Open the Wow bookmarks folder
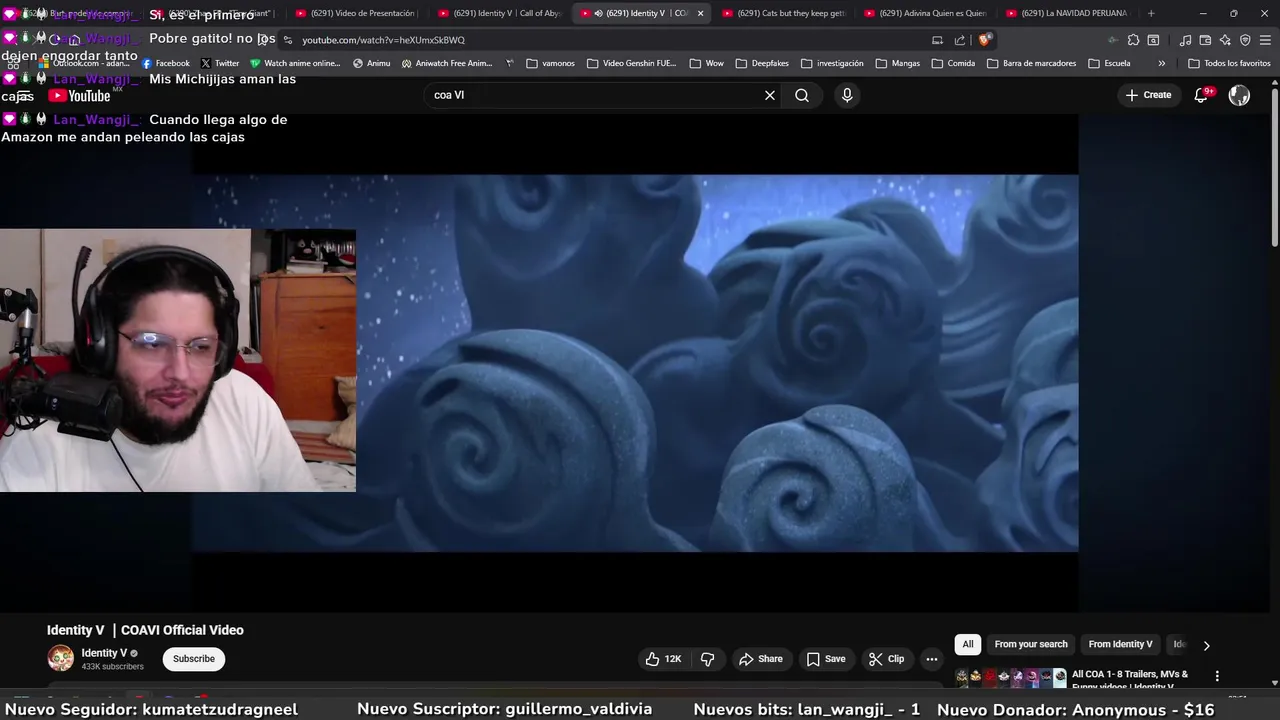Screen dimensions: 1280x720 pyautogui.click(x=706, y=63)
